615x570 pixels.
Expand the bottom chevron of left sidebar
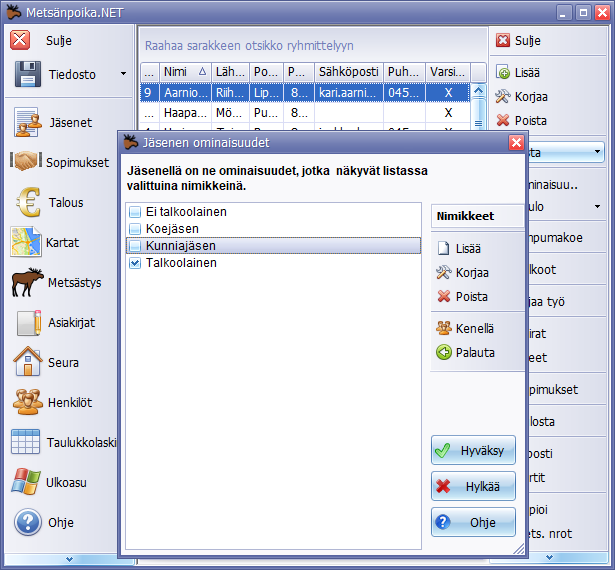(x=68, y=558)
